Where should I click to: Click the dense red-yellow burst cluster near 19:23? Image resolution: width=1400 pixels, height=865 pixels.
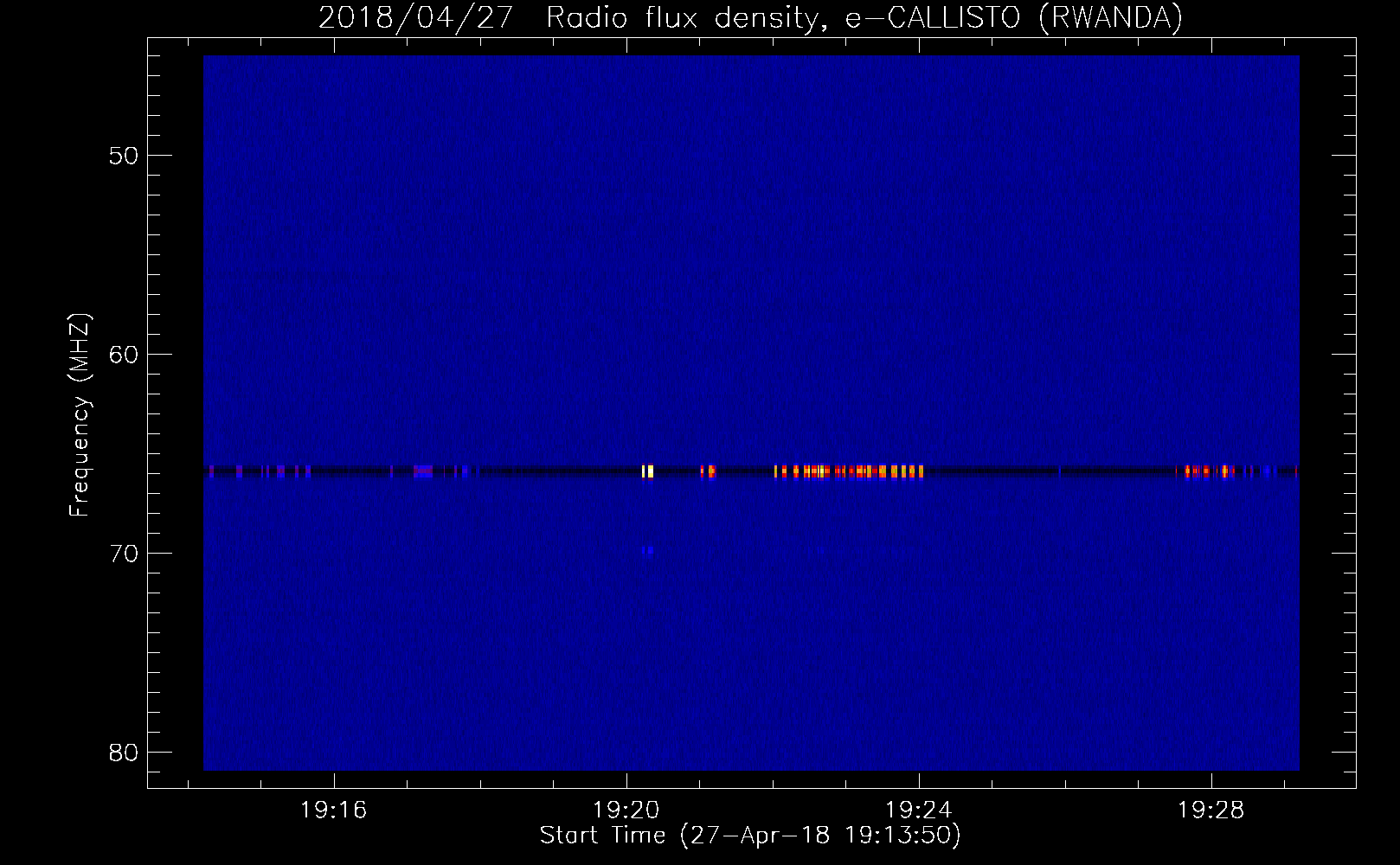pyautogui.click(x=849, y=471)
